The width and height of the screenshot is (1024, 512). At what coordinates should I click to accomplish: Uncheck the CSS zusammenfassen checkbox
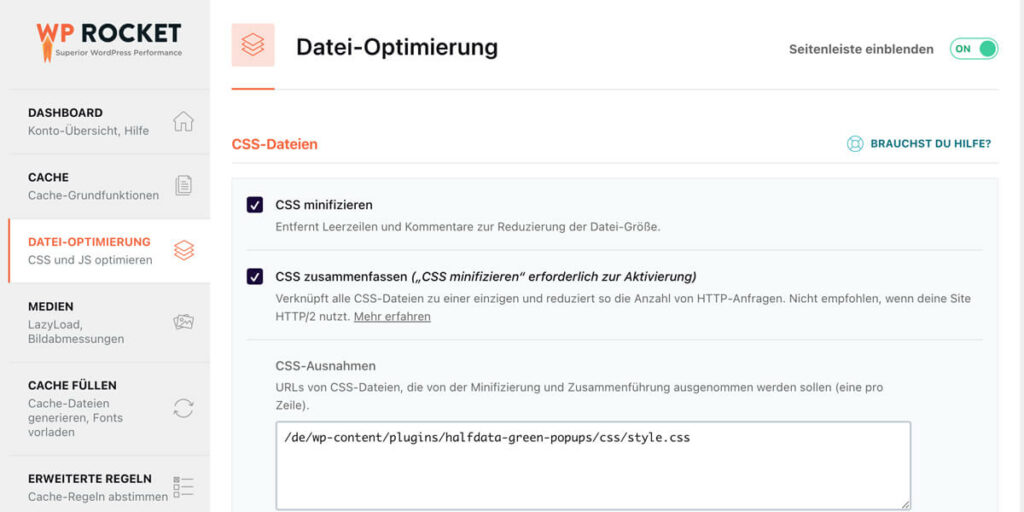pyautogui.click(x=255, y=277)
